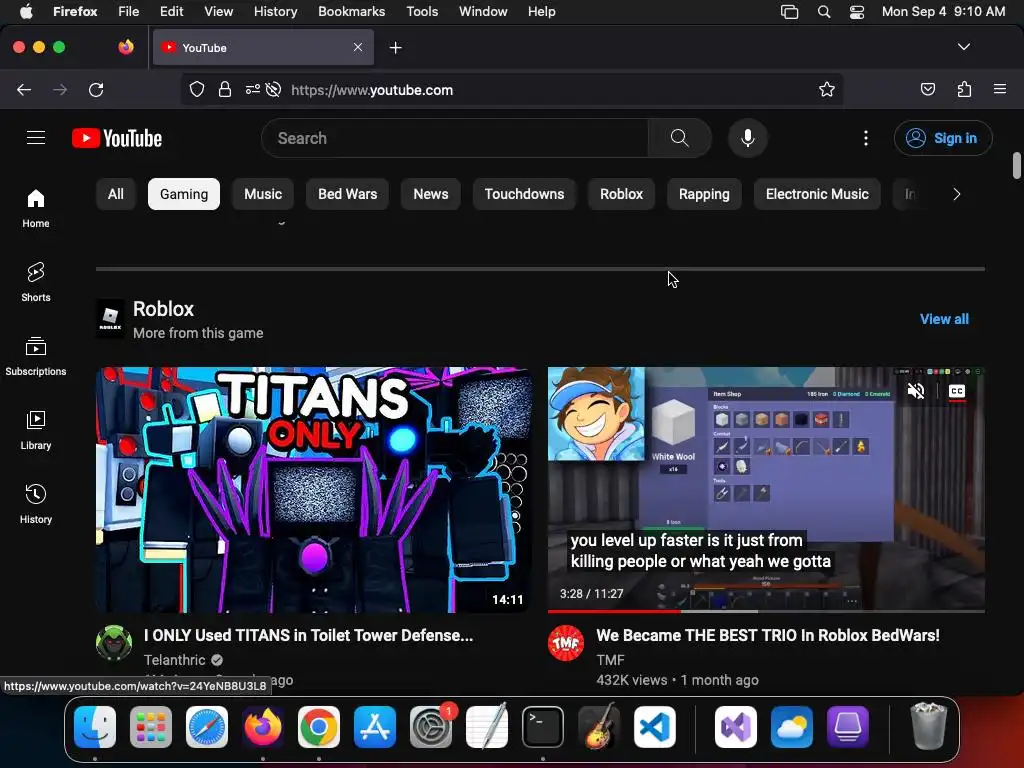Close the YouTube tab
Viewport: 1024px width, 768px height.
tap(358, 47)
